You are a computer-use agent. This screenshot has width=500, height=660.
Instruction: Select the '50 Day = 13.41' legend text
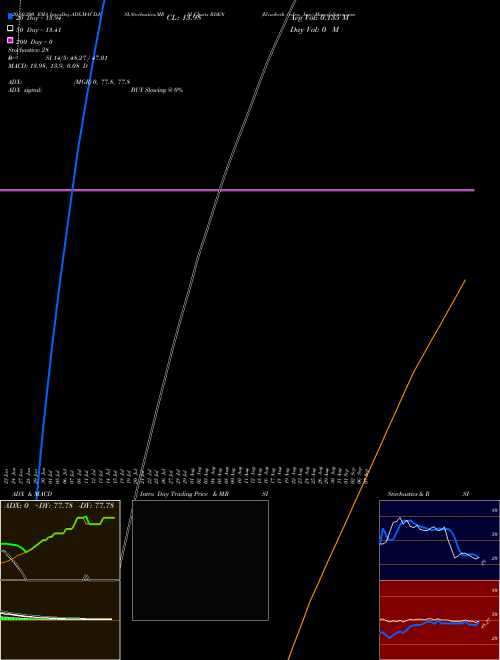click(39, 30)
